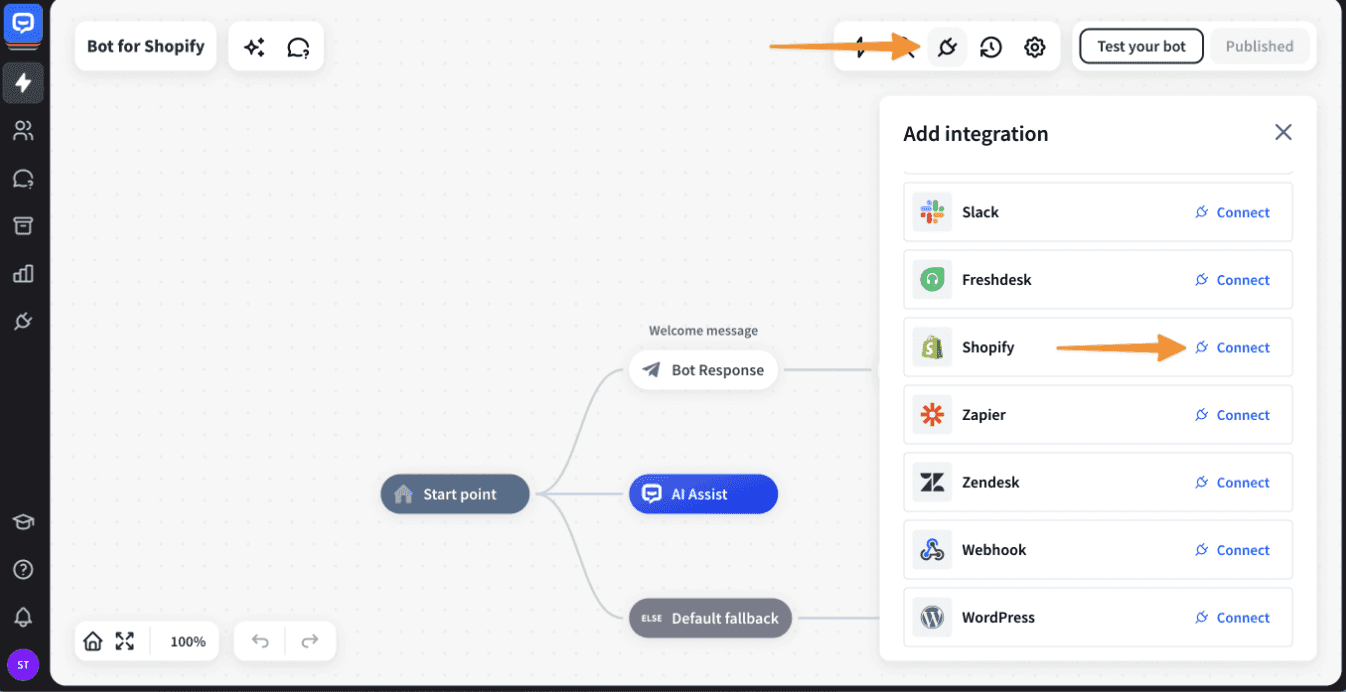Click the undo arrow
The image size is (1346, 692).
[260, 641]
